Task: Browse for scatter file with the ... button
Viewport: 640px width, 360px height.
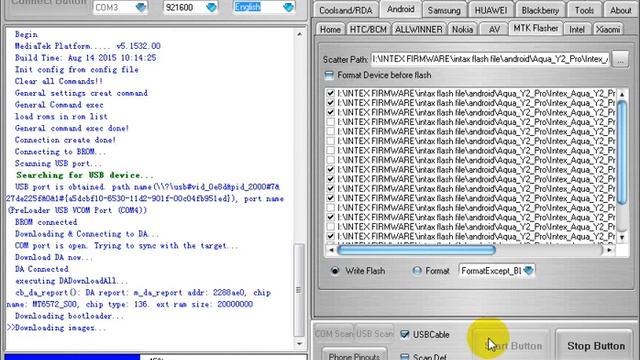Action: click(x=620, y=60)
